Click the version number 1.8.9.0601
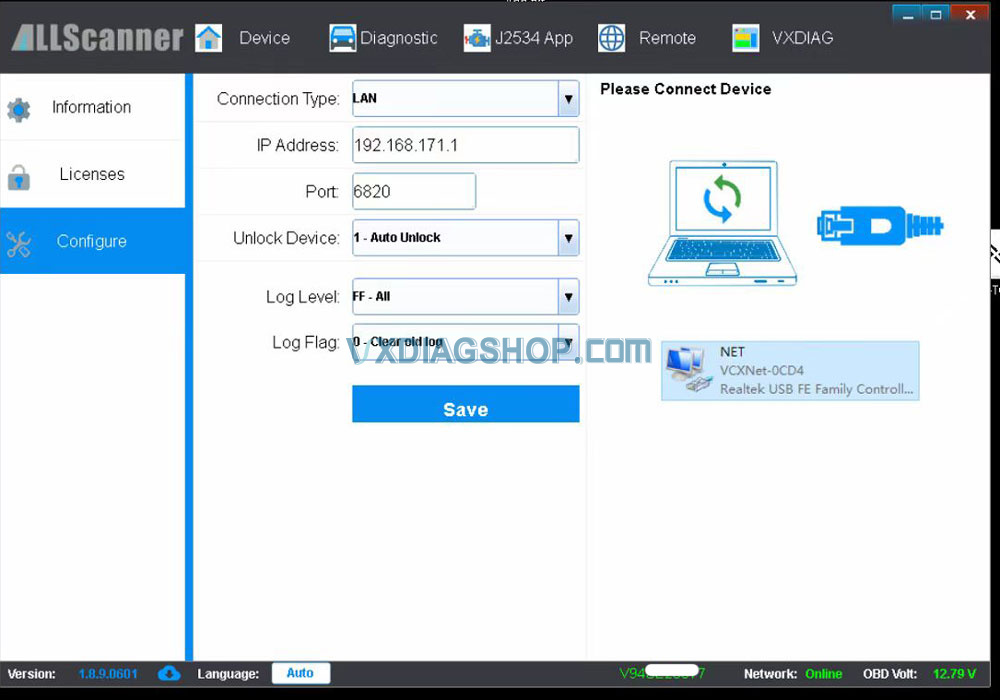The width and height of the screenshot is (1000, 700). click(x=108, y=674)
